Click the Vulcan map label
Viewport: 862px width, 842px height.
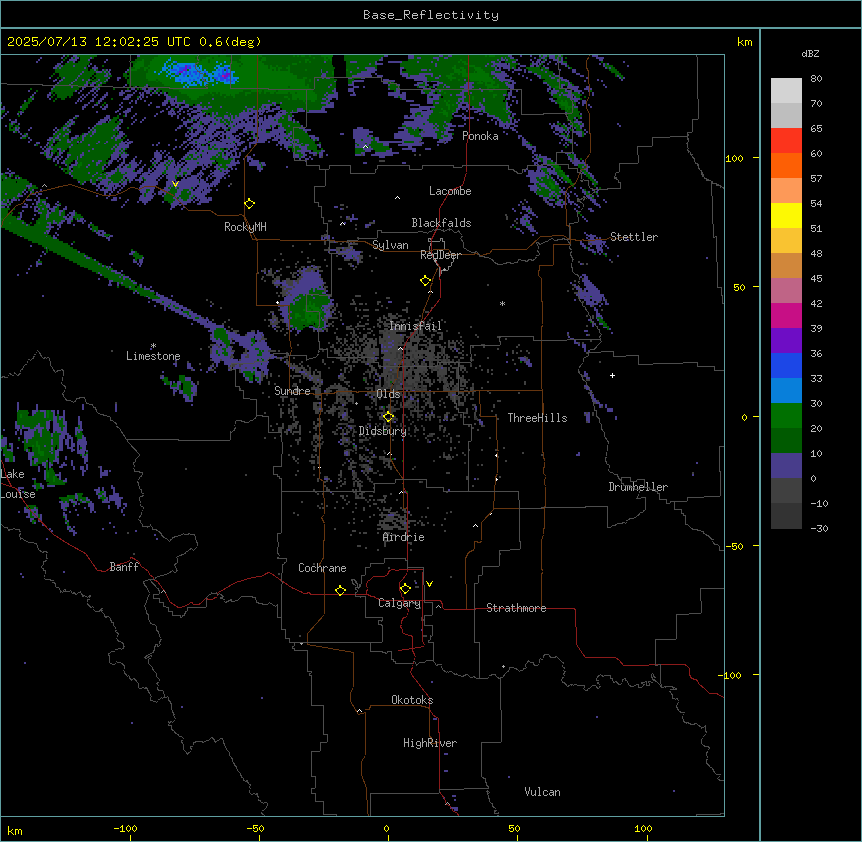point(543,792)
